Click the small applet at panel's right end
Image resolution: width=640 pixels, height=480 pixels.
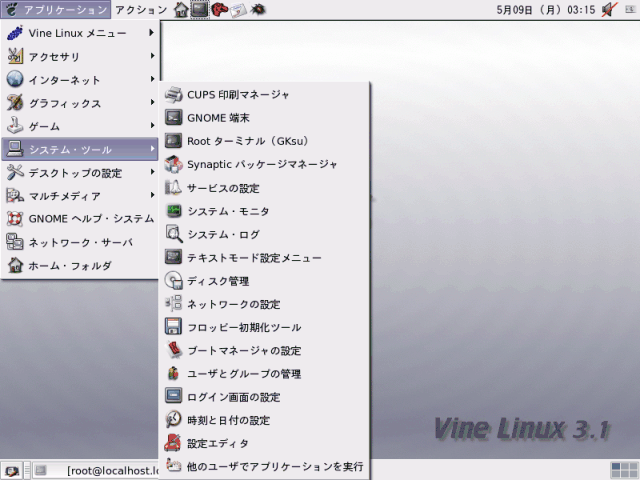631,9
